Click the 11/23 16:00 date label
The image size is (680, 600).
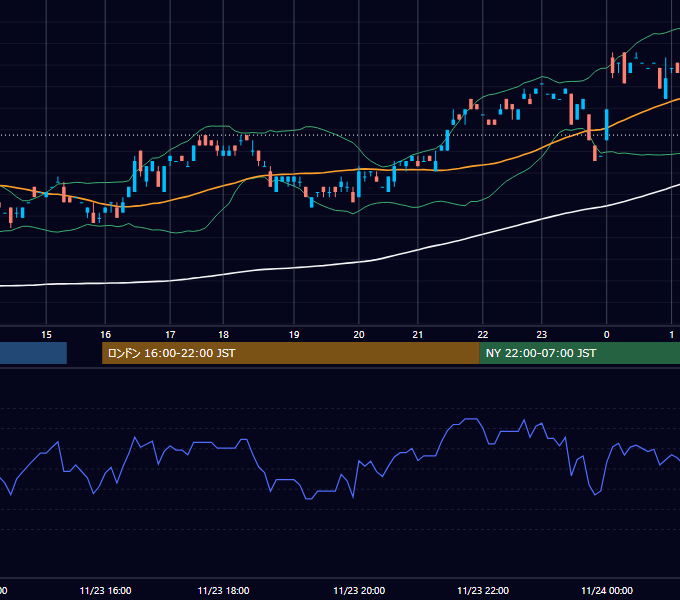pos(105,590)
